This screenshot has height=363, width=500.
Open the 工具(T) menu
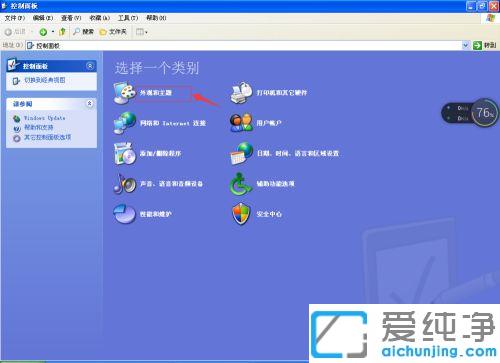[128, 18]
